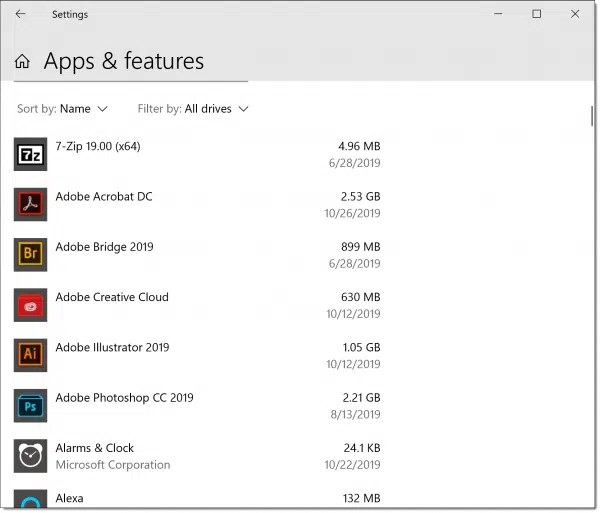Minimize the Settings window

click(498, 14)
